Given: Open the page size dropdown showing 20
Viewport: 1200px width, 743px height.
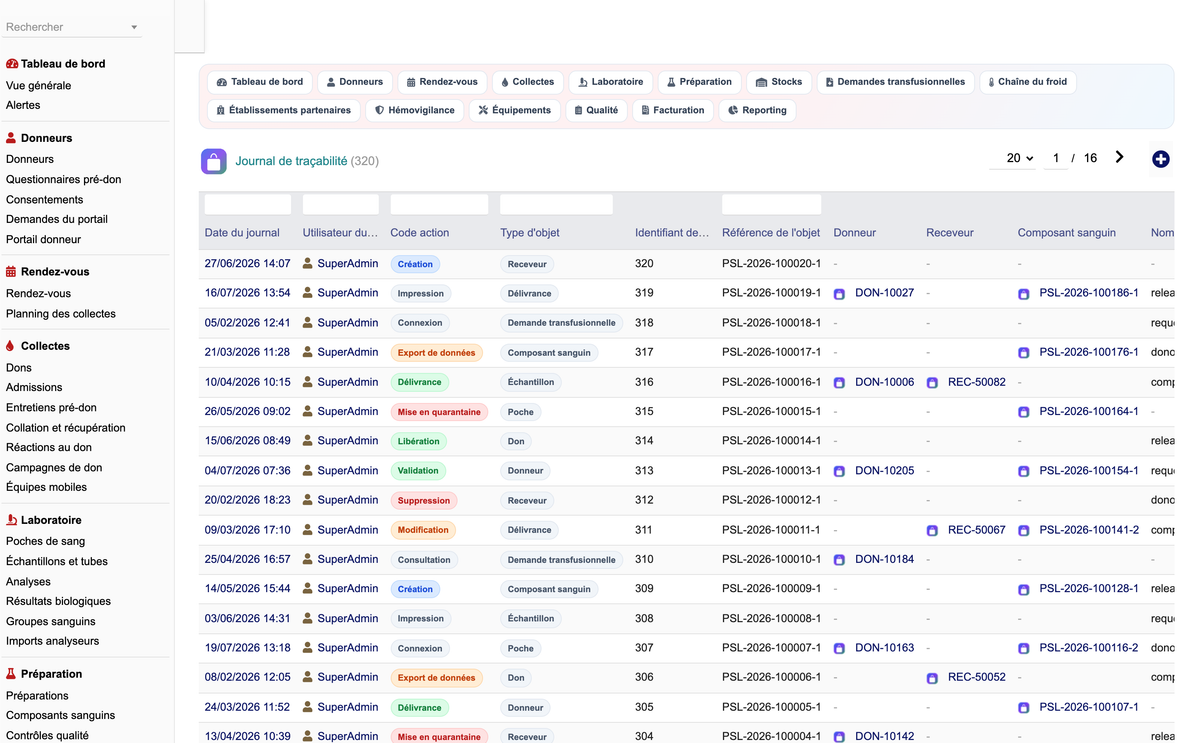Looking at the screenshot, I should (1013, 158).
